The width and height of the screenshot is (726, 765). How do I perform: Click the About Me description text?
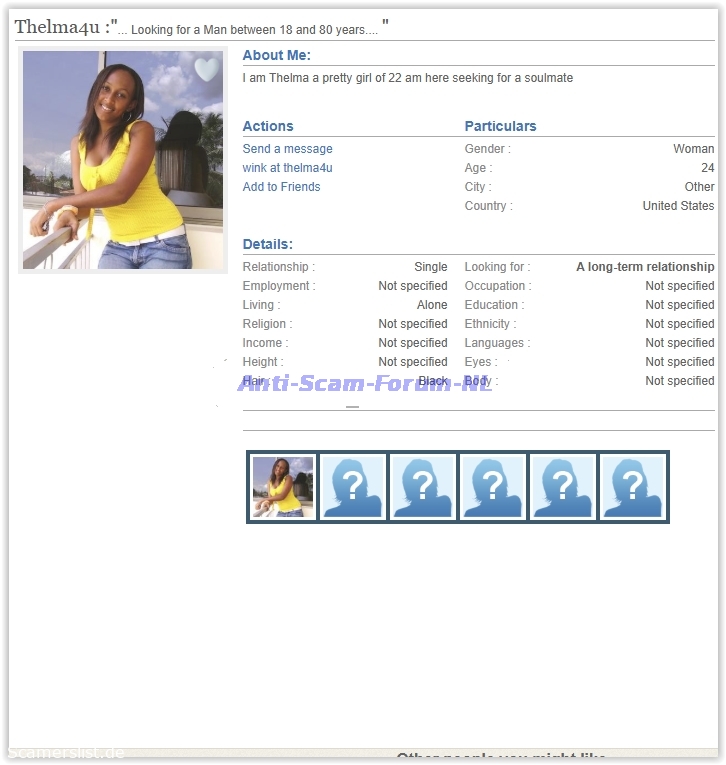[407, 78]
